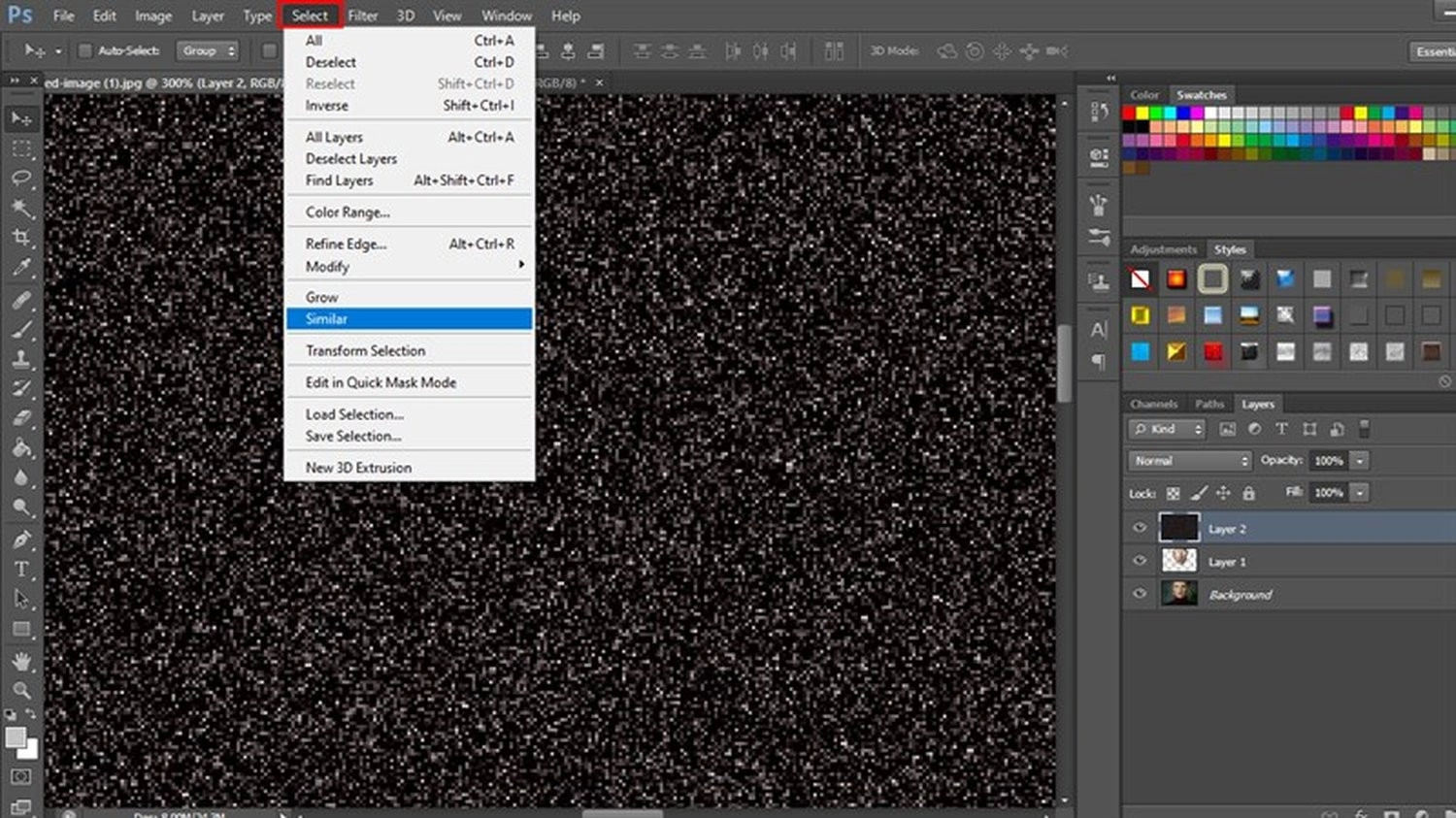Viewport: 1456px width, 818px height.
Task: Hide Layer 1 with its eye icon
Action: [1140, 561]
